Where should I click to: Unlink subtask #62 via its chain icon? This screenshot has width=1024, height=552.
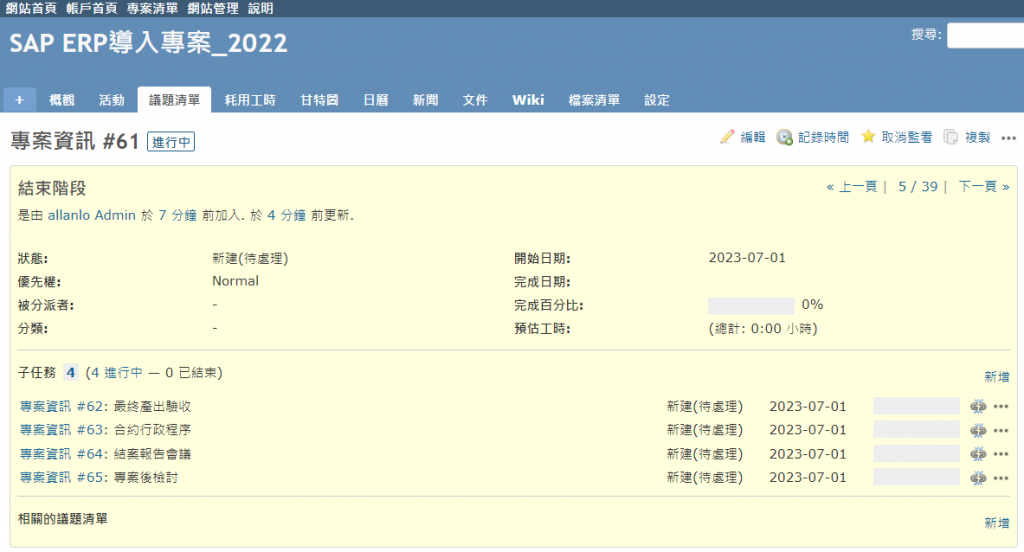(978, 406)
